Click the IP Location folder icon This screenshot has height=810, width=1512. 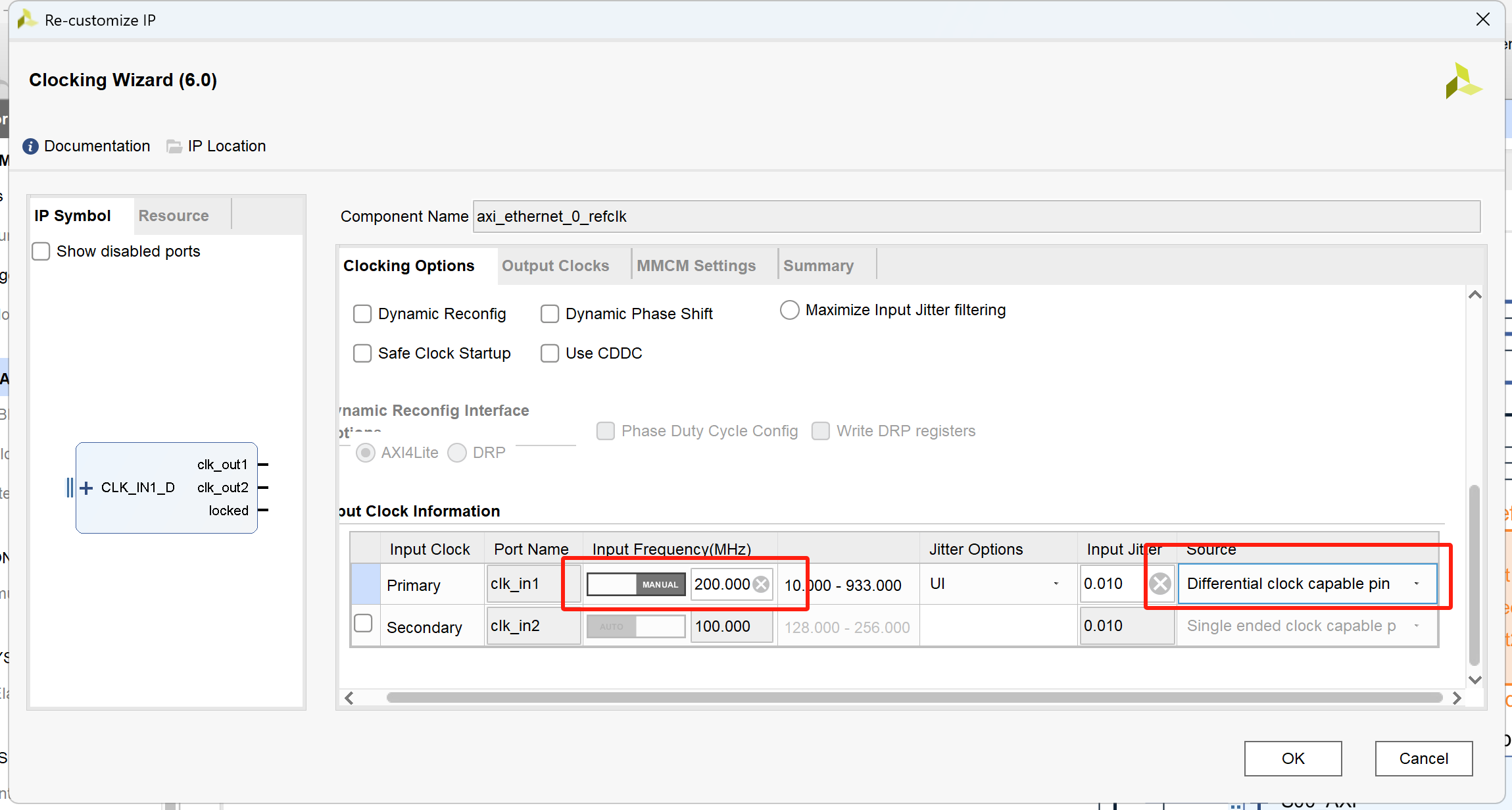tap(174, 146)
